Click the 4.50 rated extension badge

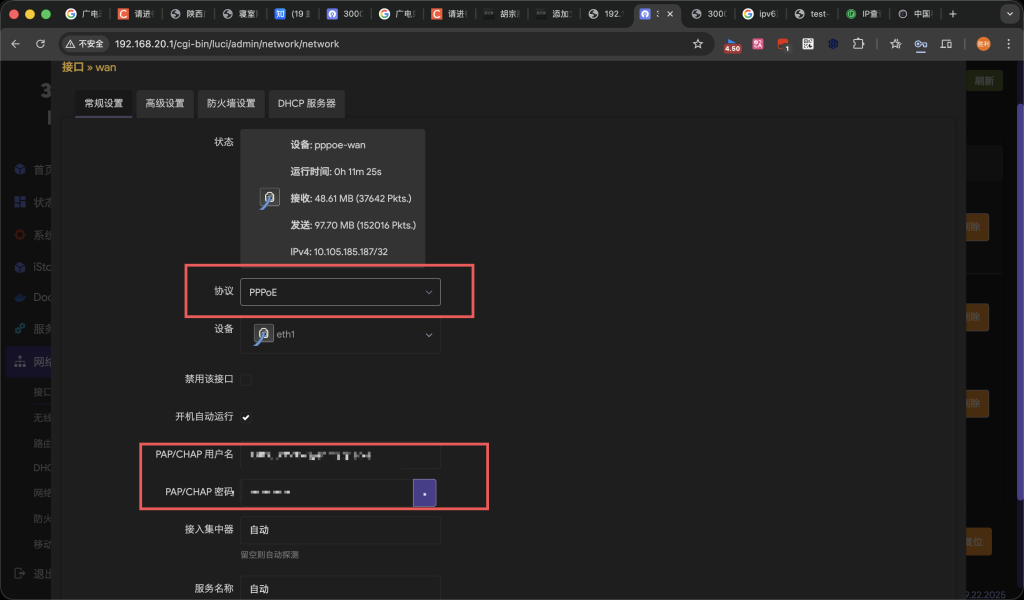[731, 45]
